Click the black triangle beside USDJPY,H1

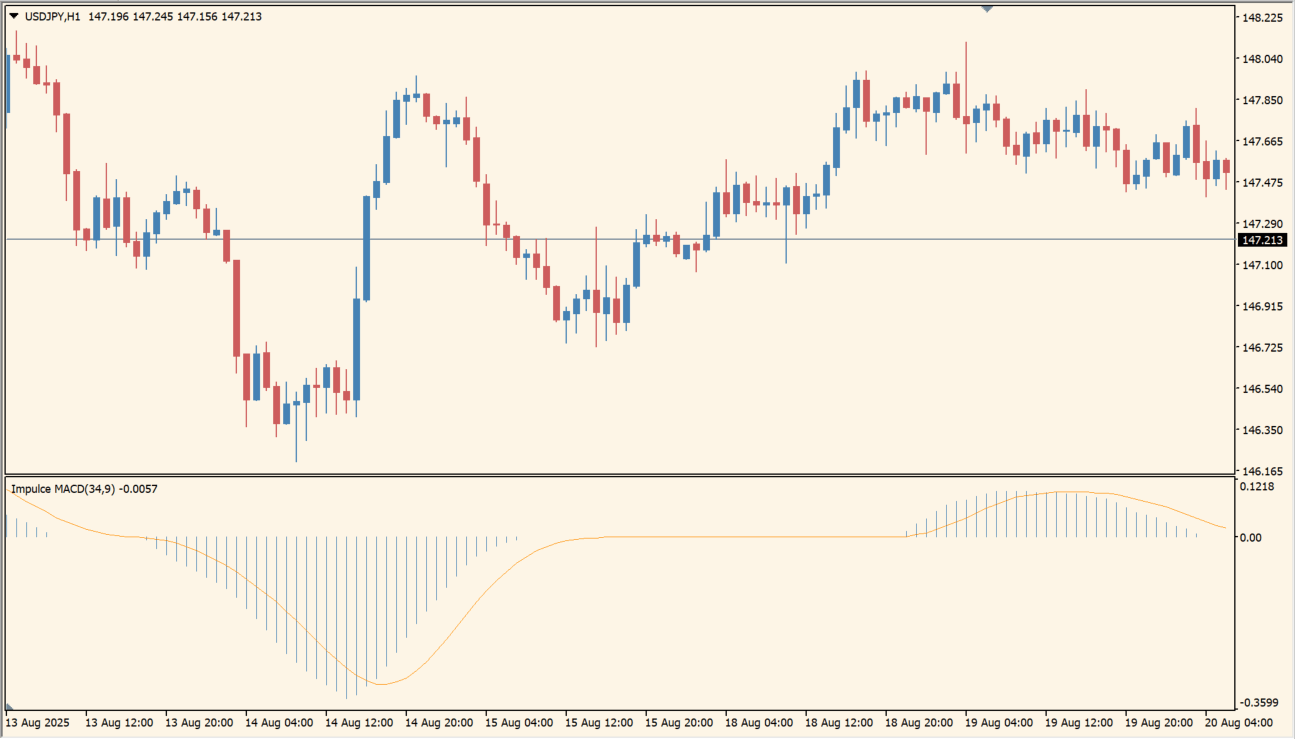click(x=14, y=16)
